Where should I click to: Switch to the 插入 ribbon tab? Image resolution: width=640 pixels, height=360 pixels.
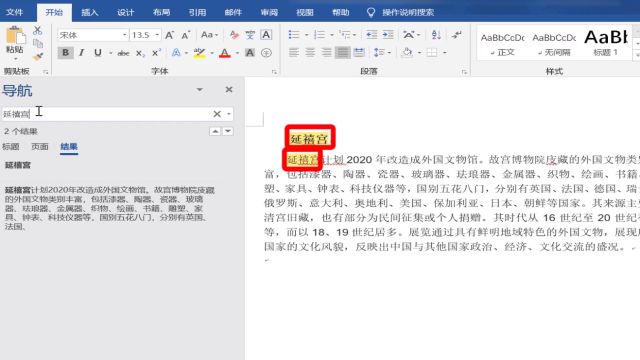tap(89, 13)
